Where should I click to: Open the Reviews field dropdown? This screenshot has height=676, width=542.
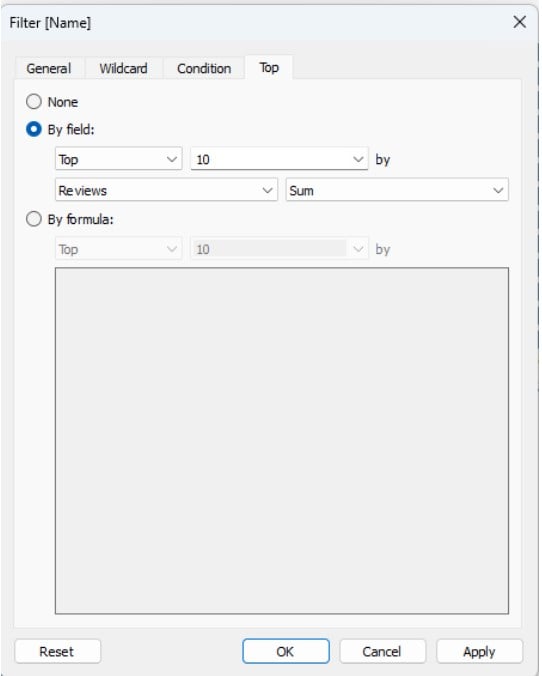click(166, 190)
